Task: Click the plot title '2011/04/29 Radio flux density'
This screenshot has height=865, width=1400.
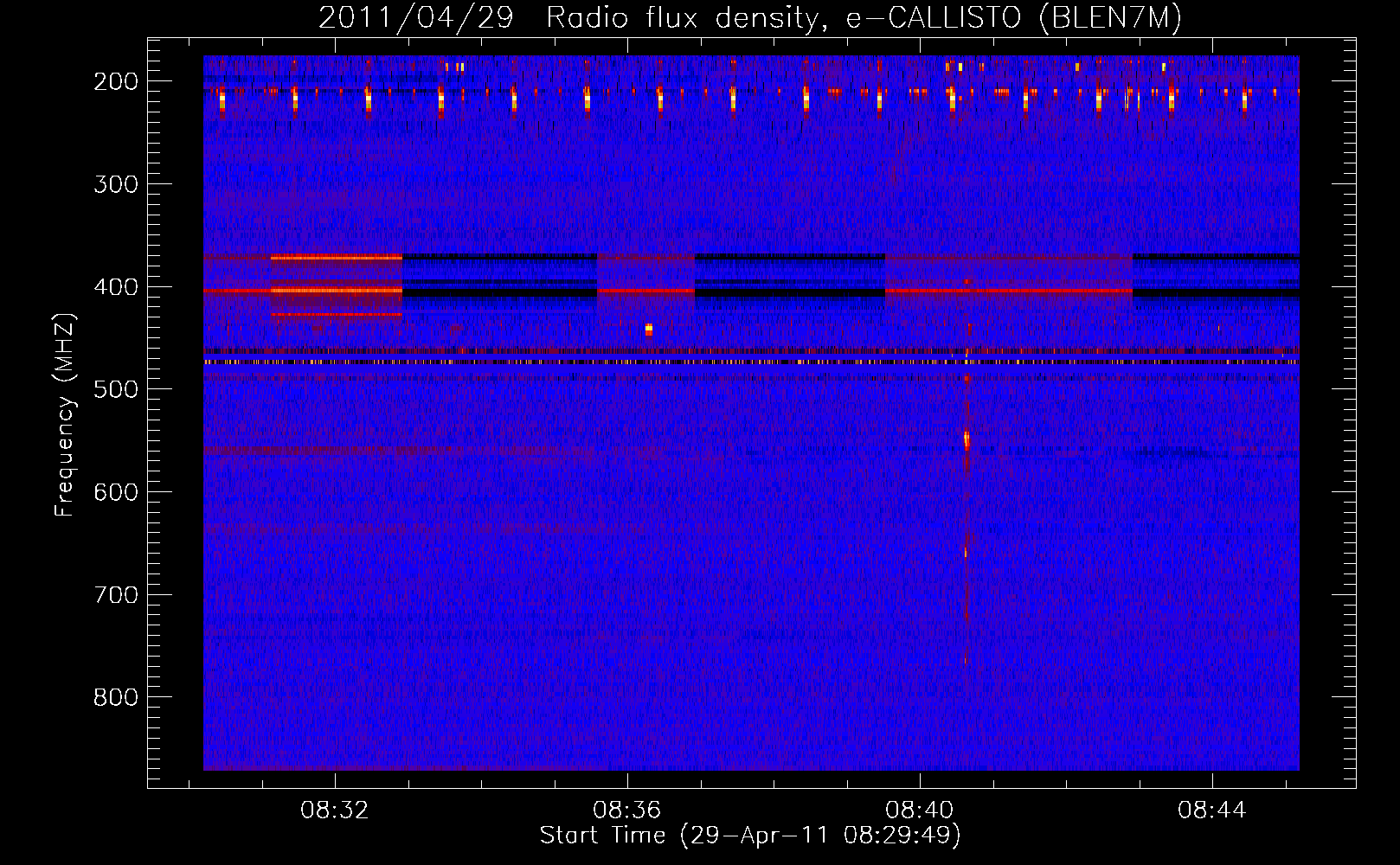Action: (750, 17)
